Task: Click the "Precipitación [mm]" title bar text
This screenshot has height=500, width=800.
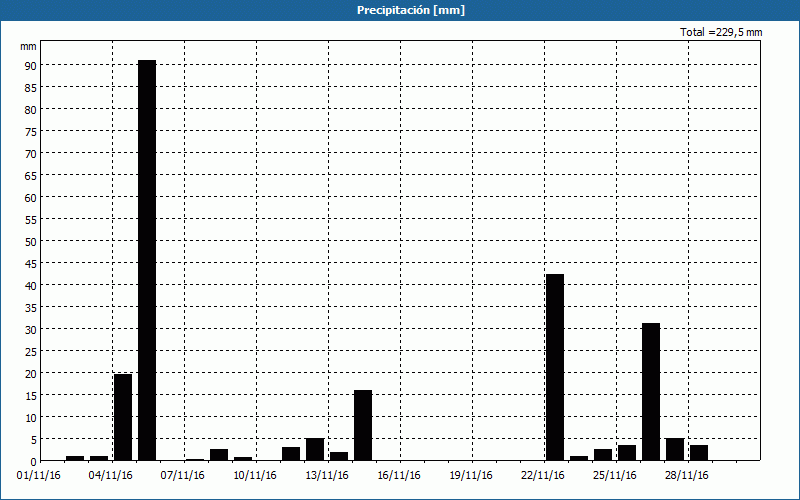Action: point(411,10)
